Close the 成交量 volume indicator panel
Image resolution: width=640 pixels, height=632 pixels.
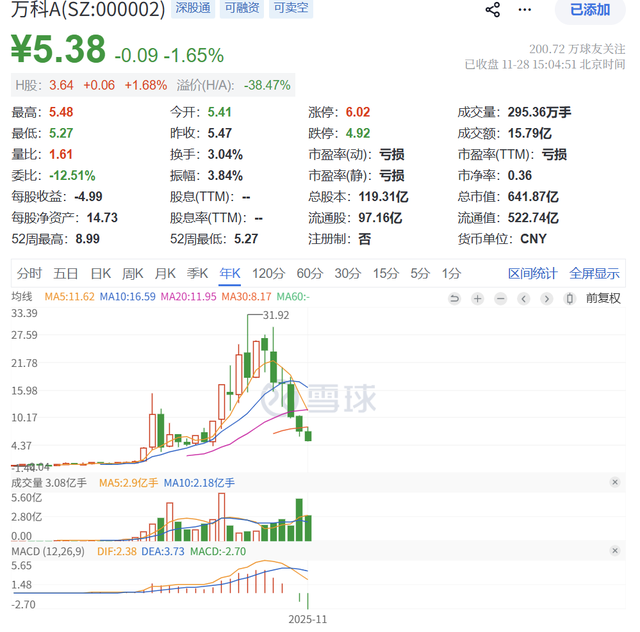point(615,482)
